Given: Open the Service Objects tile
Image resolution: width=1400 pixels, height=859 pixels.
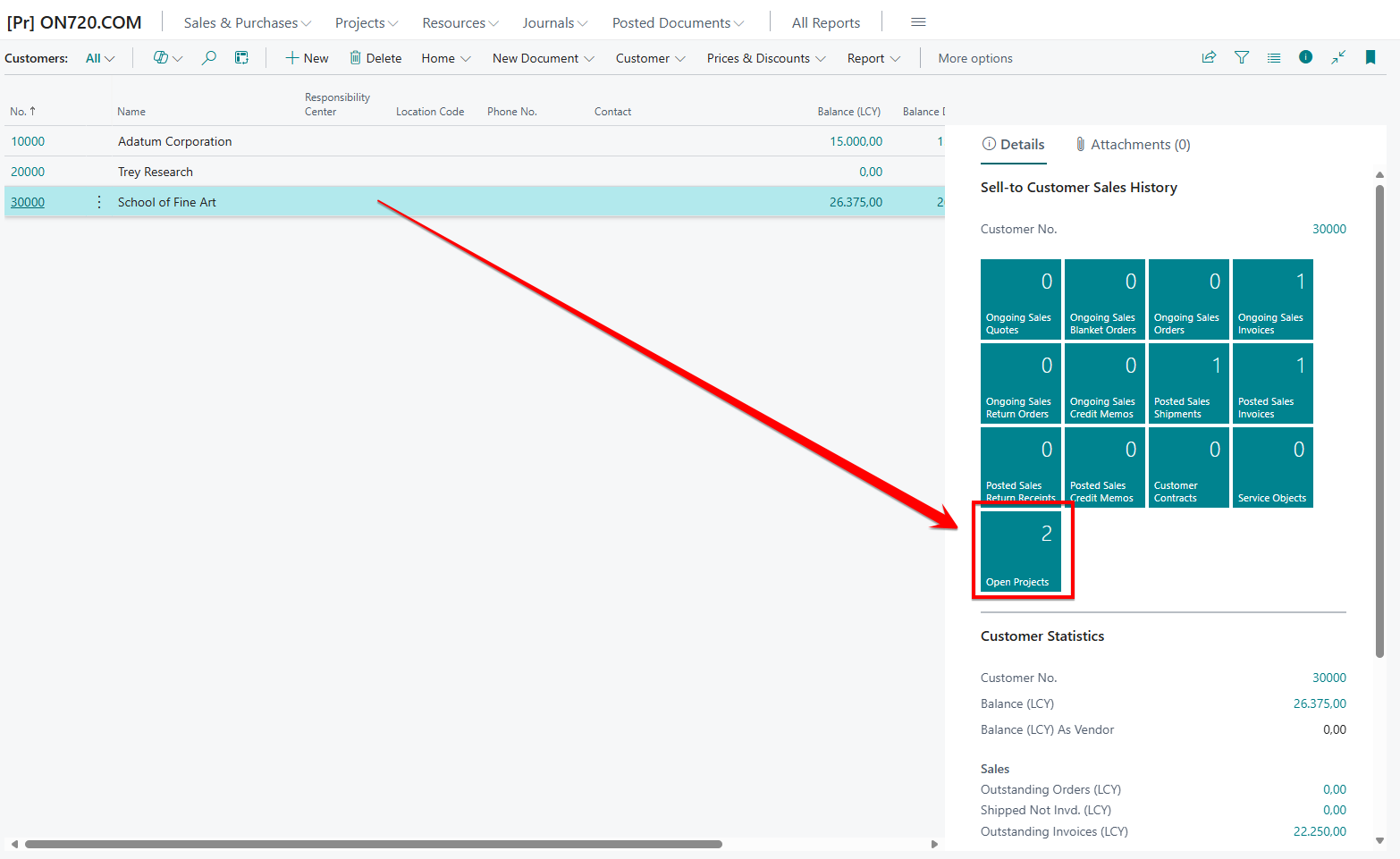Looking at the screenshot, I should click(x=1273, y=467).
